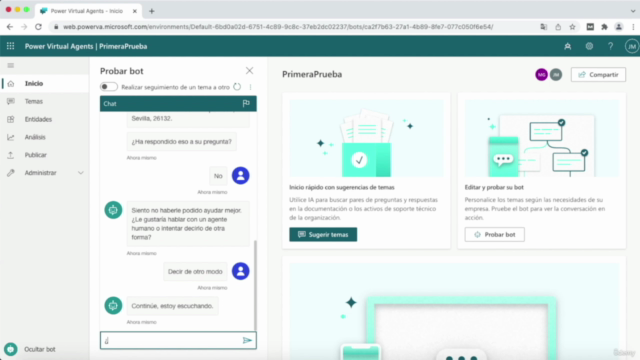640x360 pixels.
Task: Open Entidades in the sidebar
Action: point(44,119)
